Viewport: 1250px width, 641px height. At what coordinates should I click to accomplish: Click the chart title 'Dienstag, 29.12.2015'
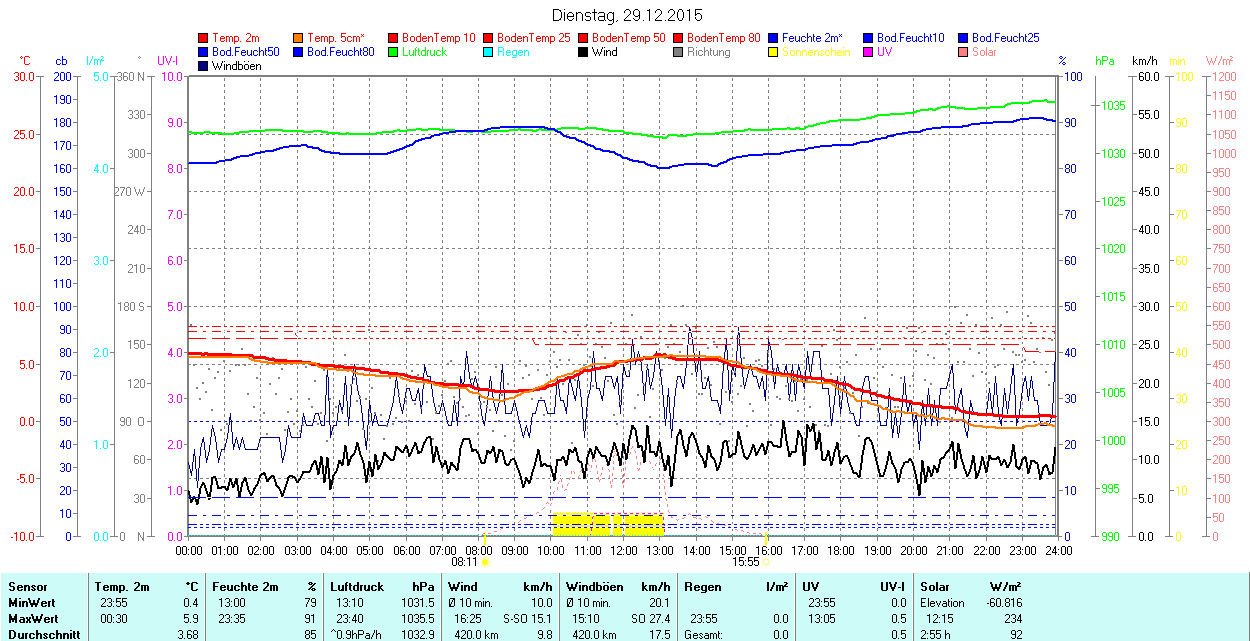point(627,16)
